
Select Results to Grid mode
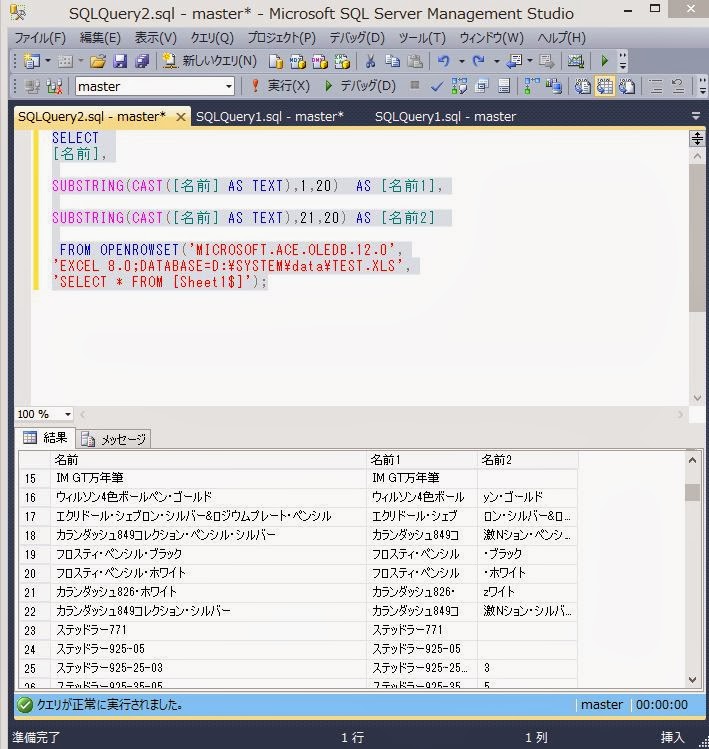605,86
